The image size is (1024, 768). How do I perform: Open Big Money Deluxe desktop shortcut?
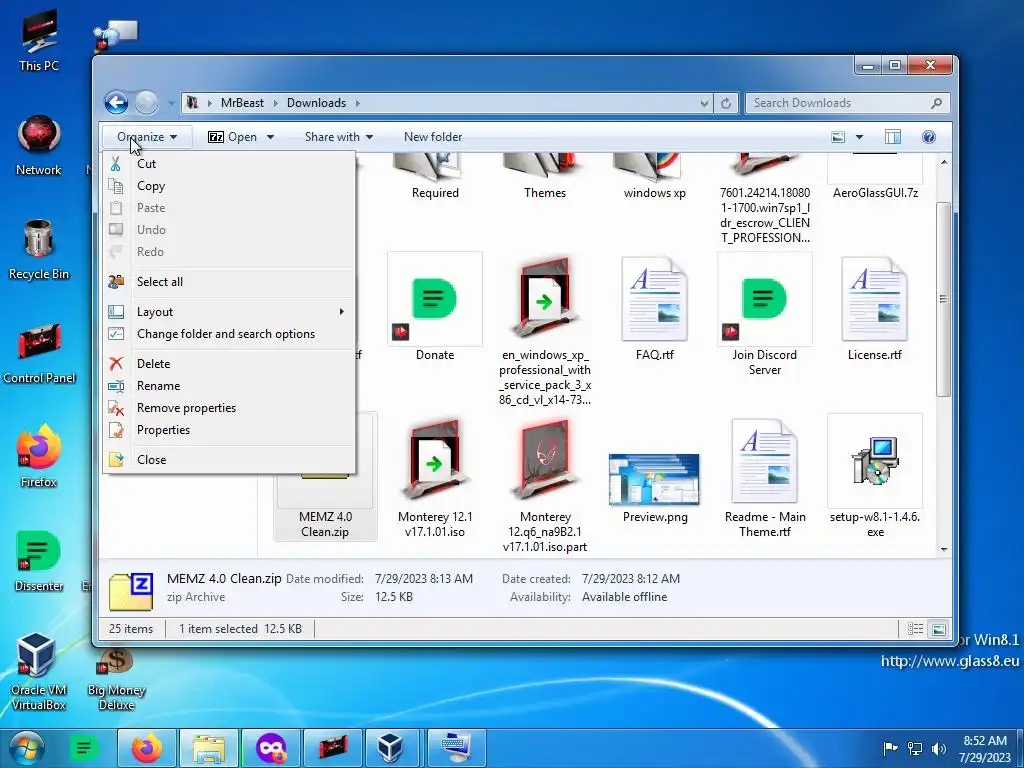pyautogui.click(x=116, y=679)
